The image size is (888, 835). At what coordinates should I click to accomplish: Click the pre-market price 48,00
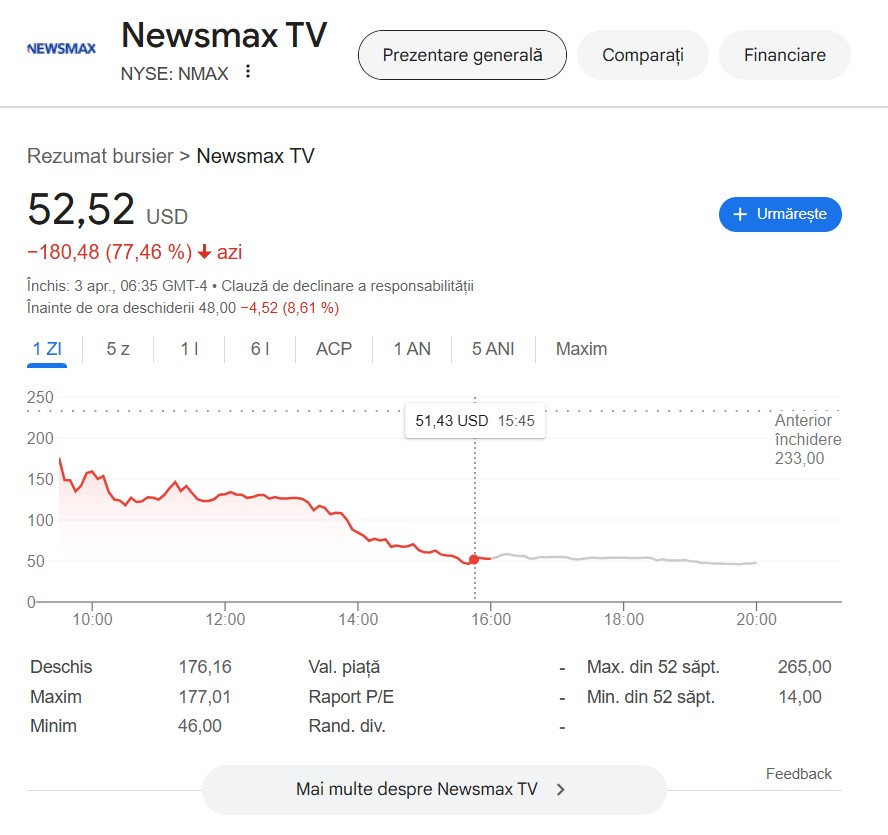[217, 308]
